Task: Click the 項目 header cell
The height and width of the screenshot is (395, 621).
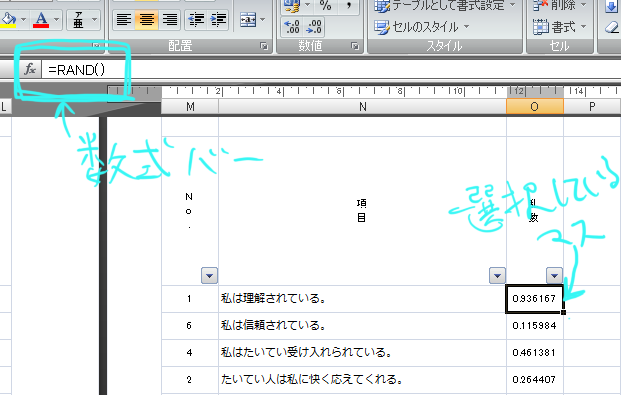Action: 362,211
